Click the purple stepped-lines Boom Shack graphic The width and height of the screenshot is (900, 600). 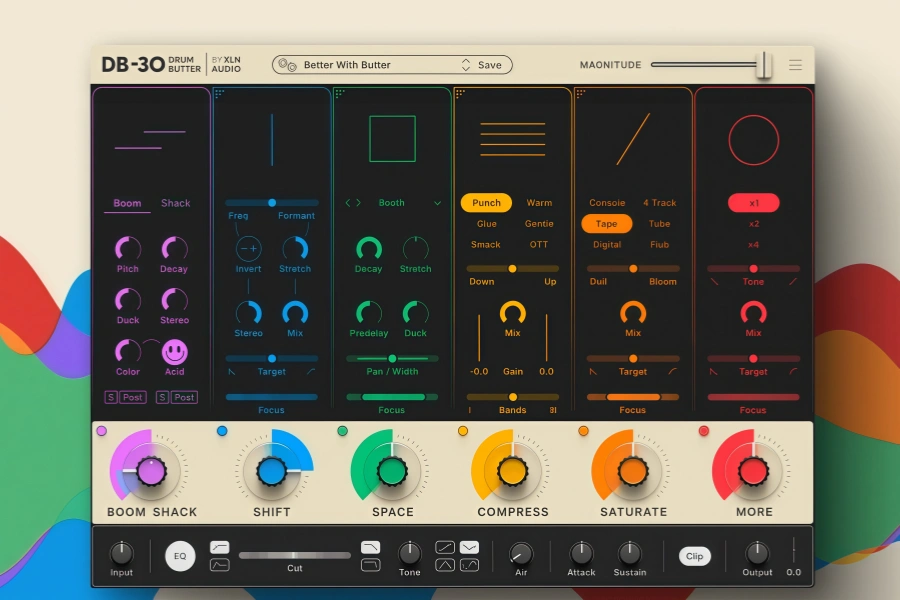point(150,140)
